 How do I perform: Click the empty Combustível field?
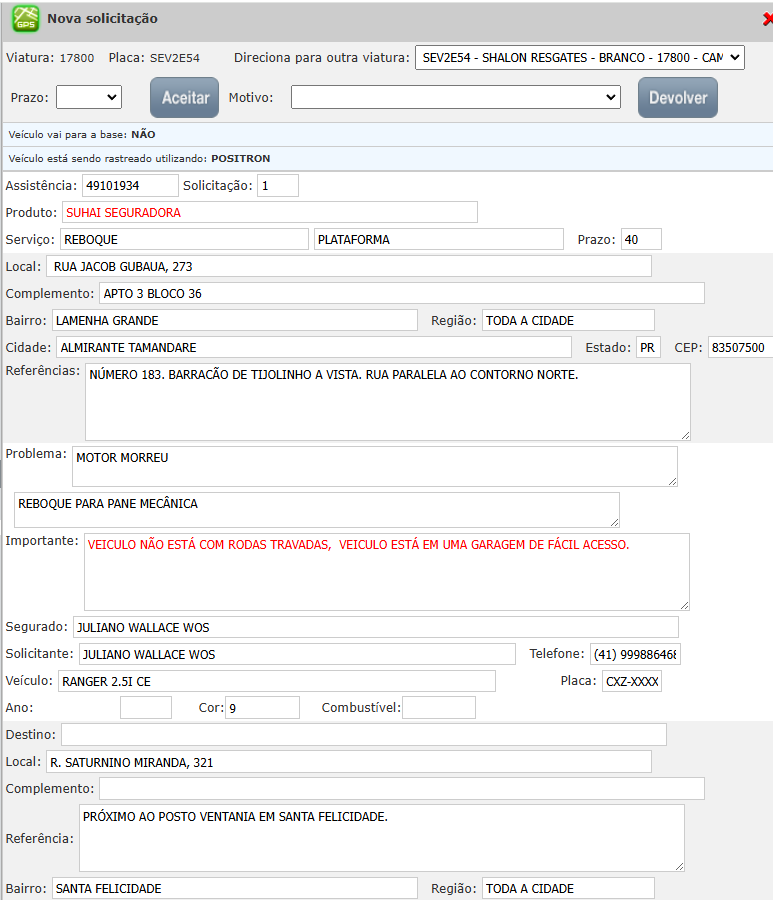[x=438, y=708]
